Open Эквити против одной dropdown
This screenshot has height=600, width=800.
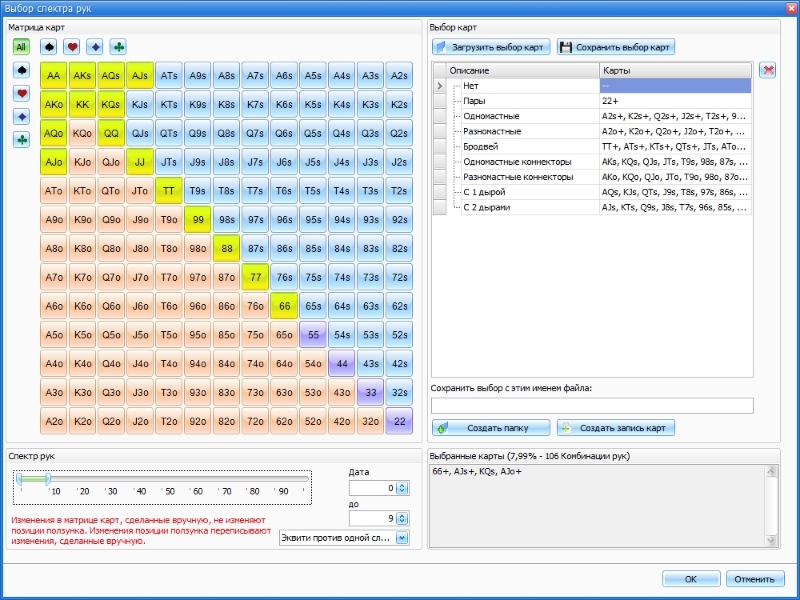click(x=402, y=538)
